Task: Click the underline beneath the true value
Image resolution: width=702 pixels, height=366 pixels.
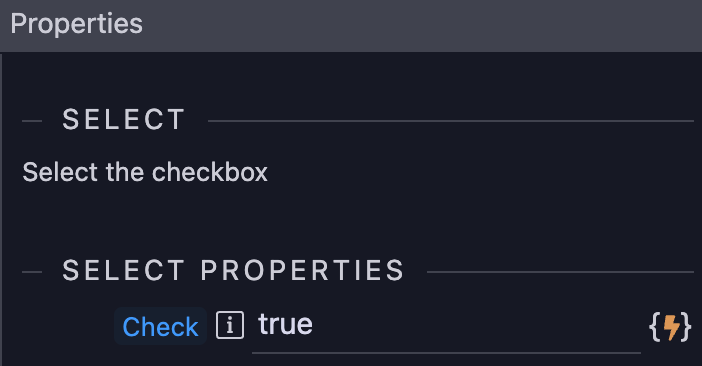Action: (446, 353)
